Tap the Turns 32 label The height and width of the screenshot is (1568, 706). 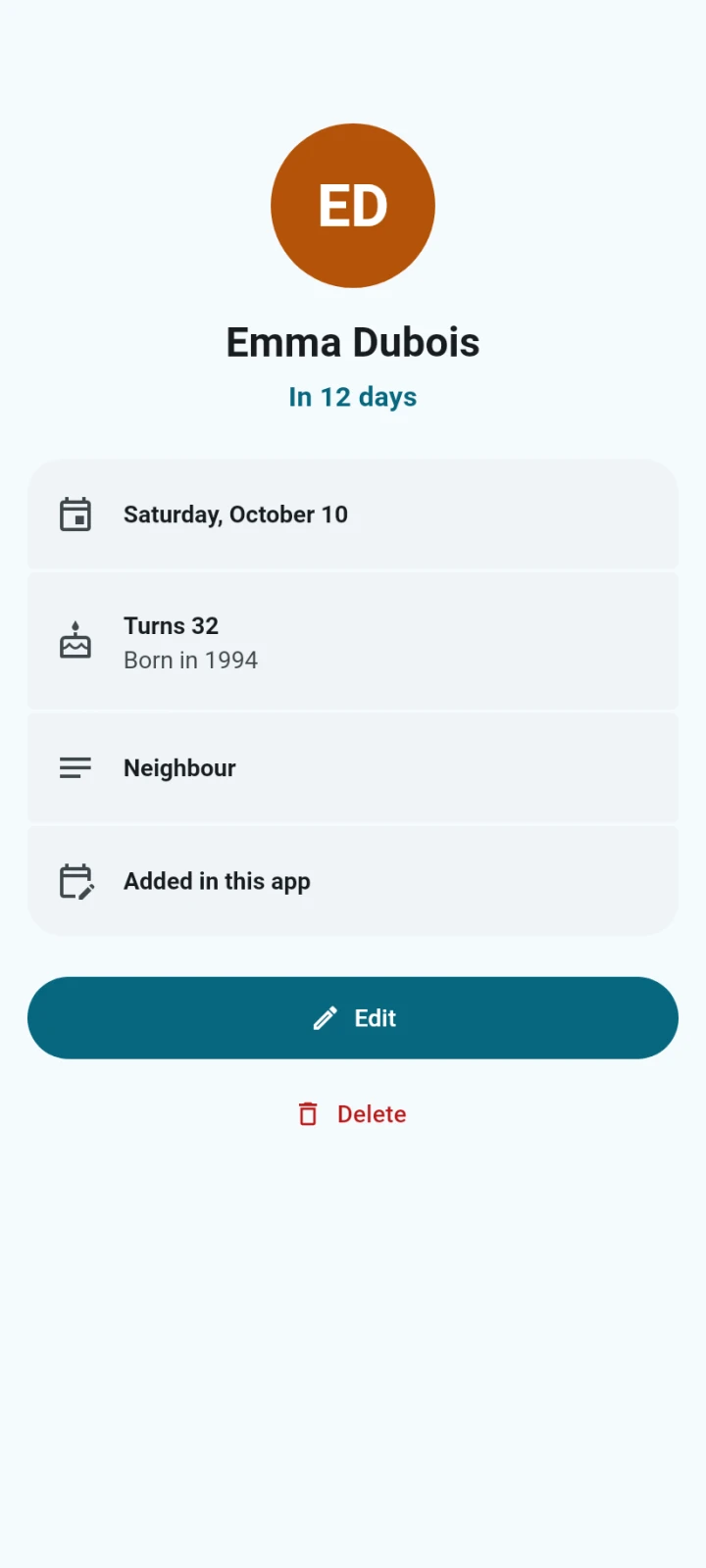[171, 625]
